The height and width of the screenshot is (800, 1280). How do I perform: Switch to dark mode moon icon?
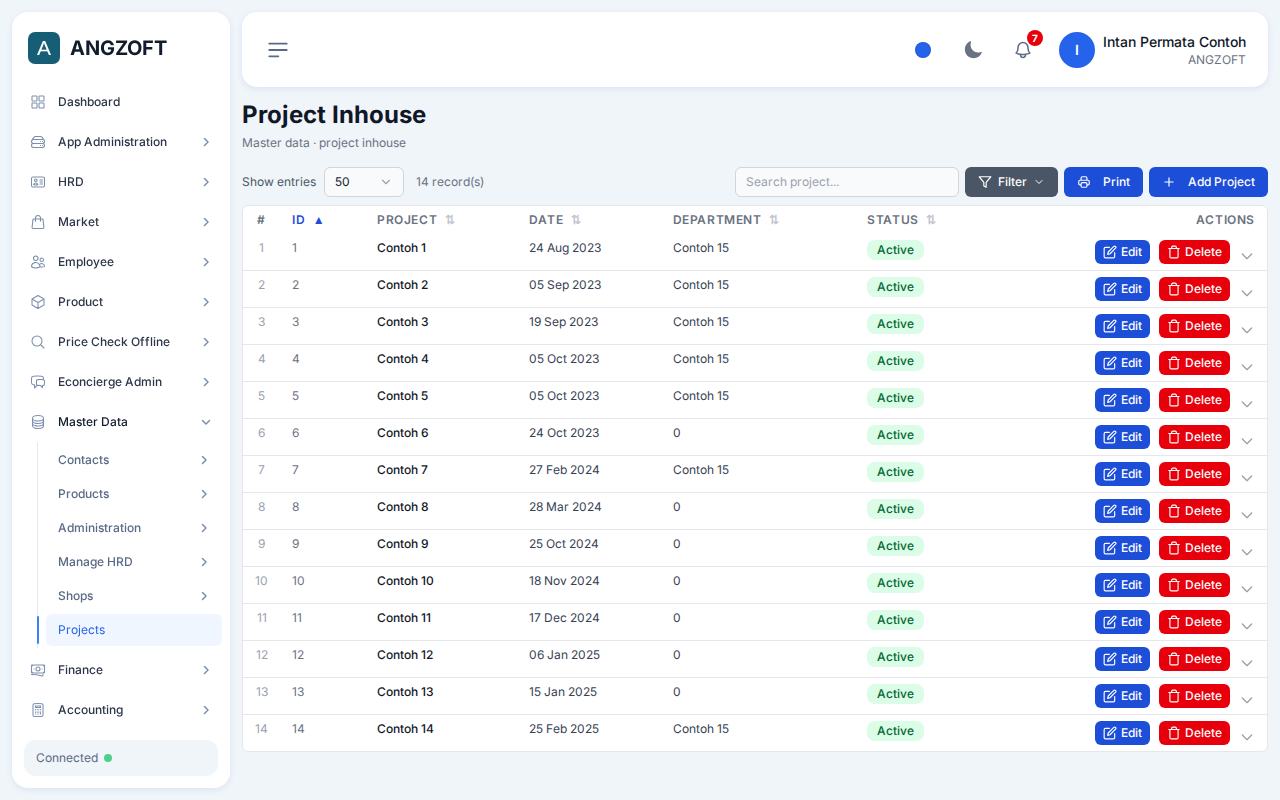pos(973,50)
